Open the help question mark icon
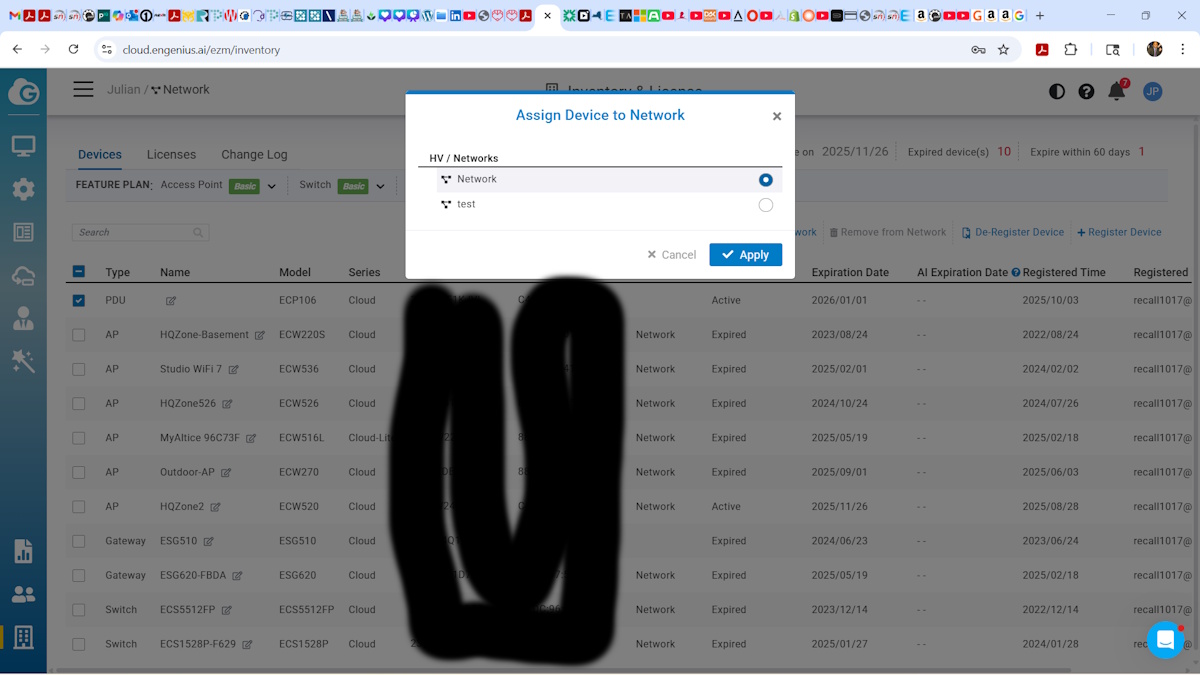 [1086, 91]
